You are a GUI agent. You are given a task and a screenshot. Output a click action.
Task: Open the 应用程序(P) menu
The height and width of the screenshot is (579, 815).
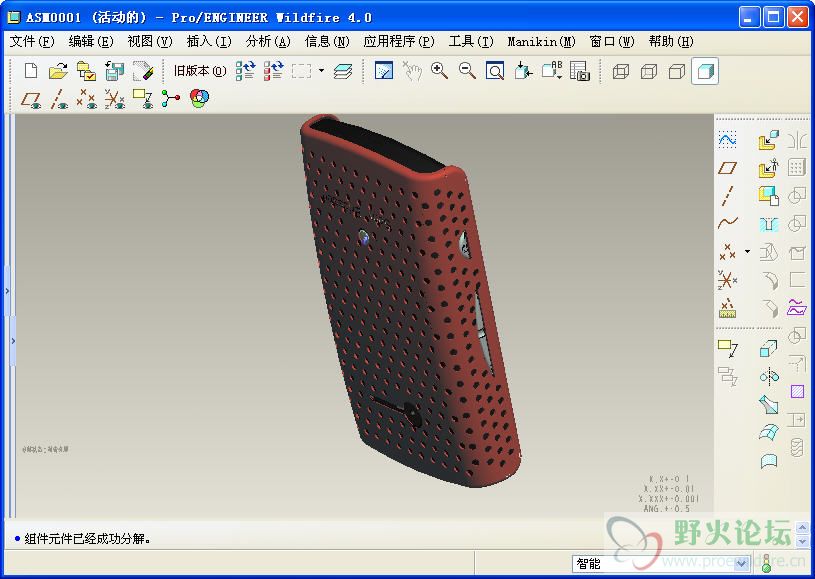click(399, 41)
